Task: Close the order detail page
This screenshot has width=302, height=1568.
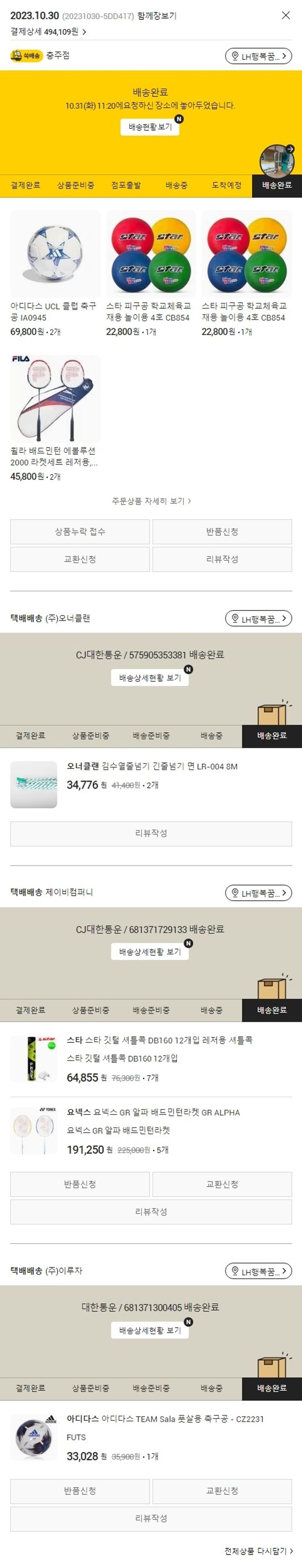Action: click(285, 15)
